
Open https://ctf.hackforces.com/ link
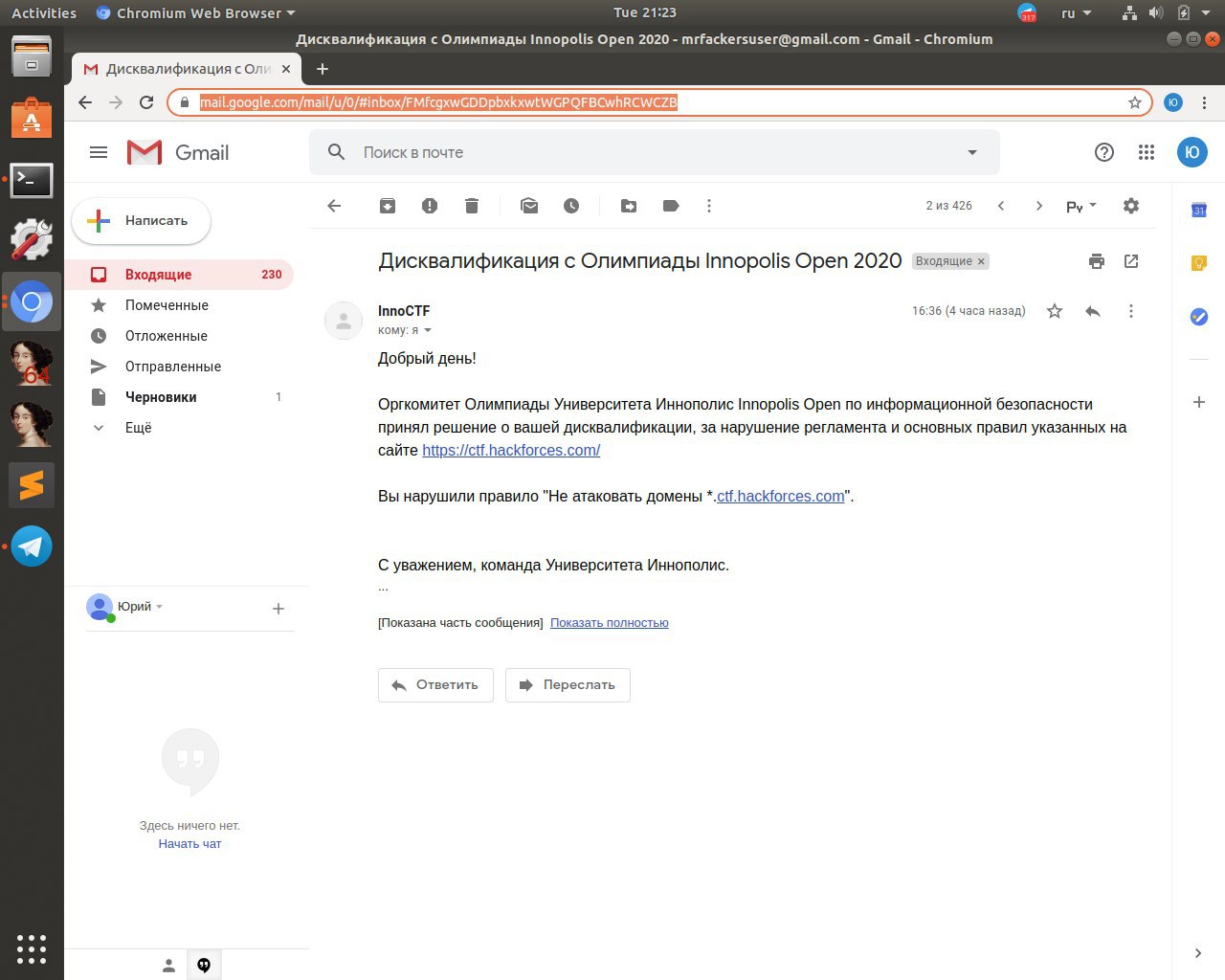(x=511, y=450)
